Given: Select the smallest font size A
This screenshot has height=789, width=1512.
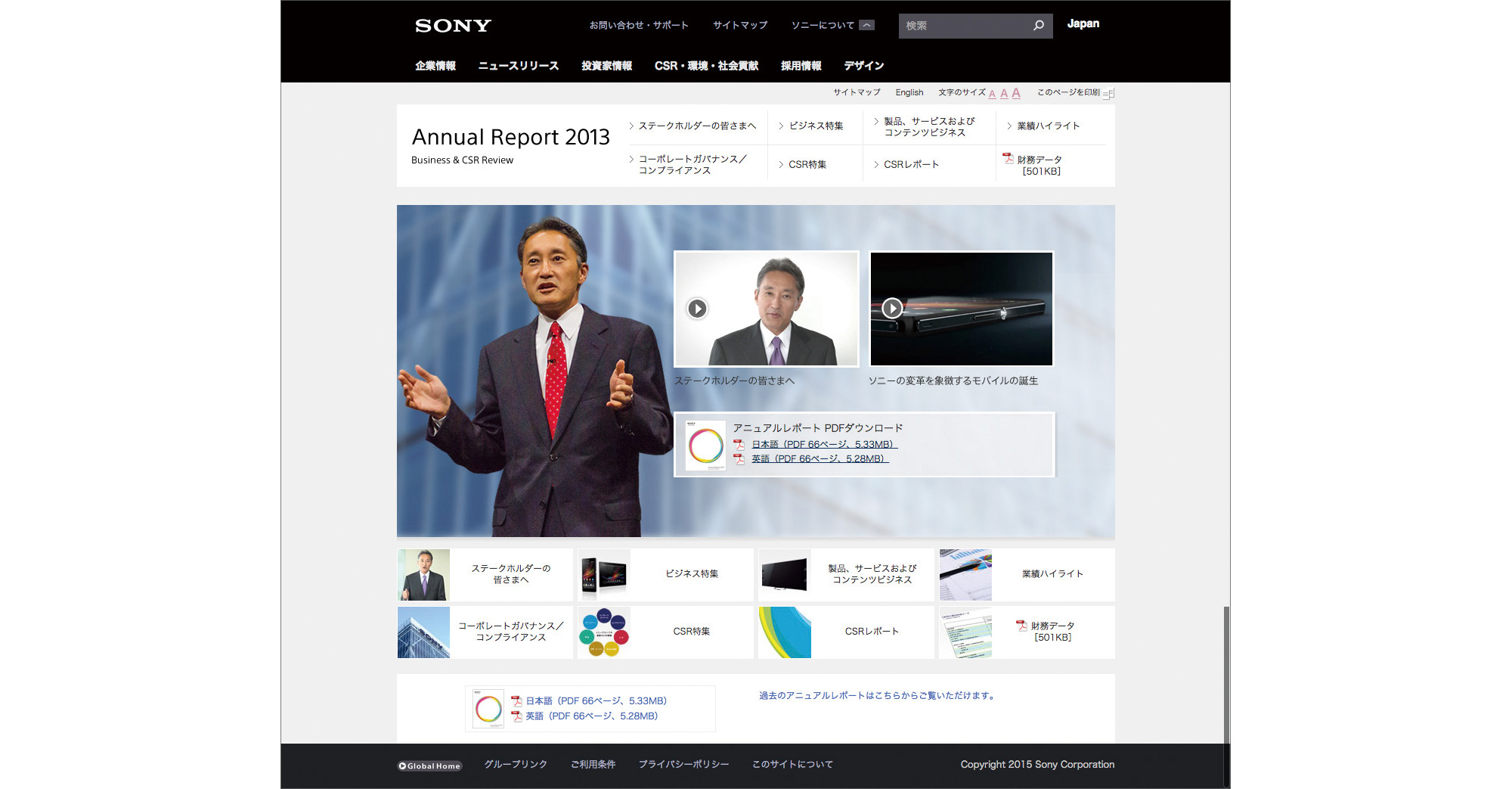Looking at the screenshot, I should point(992,94).
